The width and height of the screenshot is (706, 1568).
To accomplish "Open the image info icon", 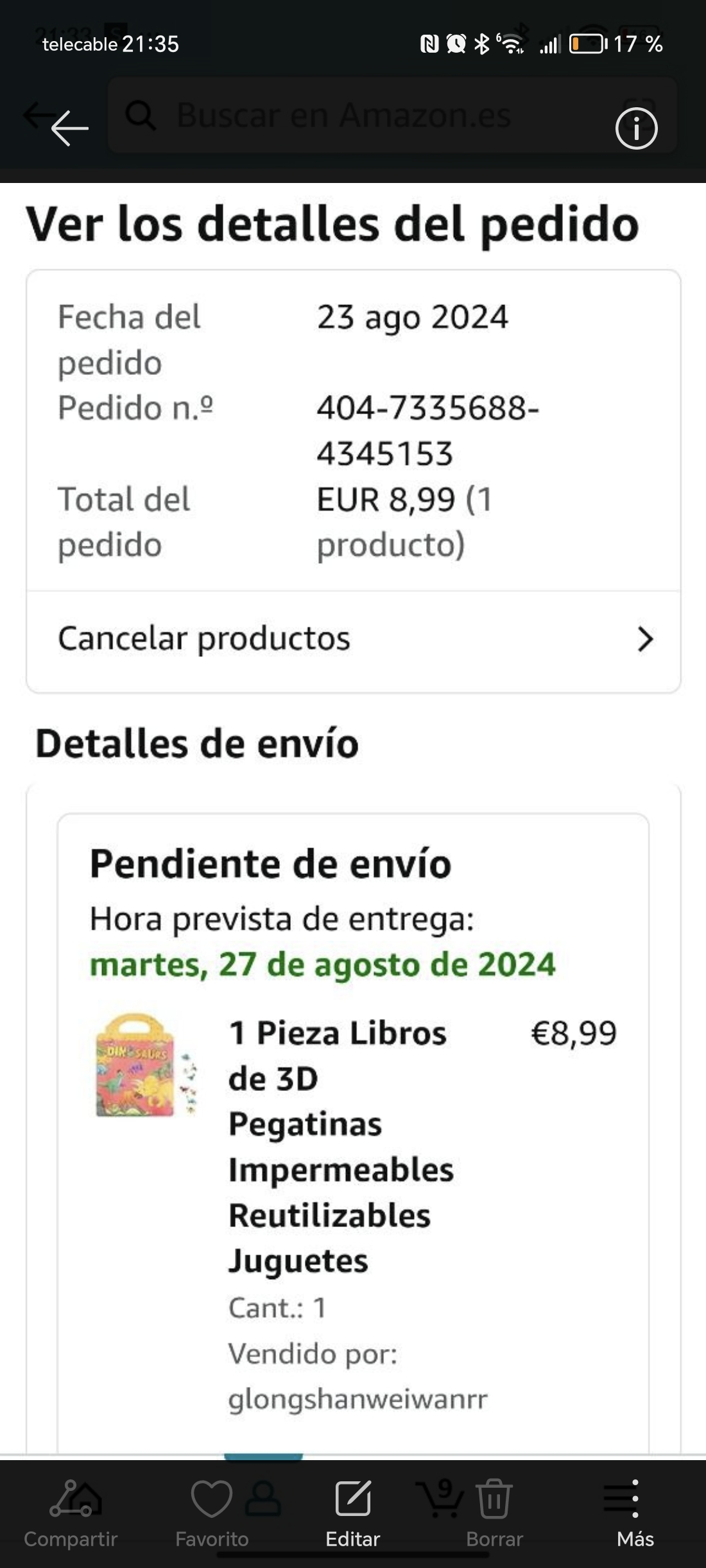I will pos(636,128).
